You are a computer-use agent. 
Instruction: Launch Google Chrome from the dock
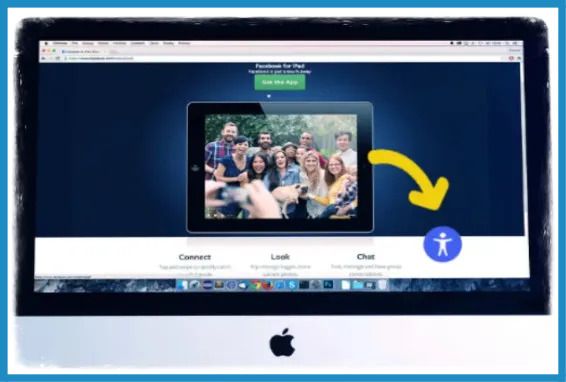(x=255, y=285)
